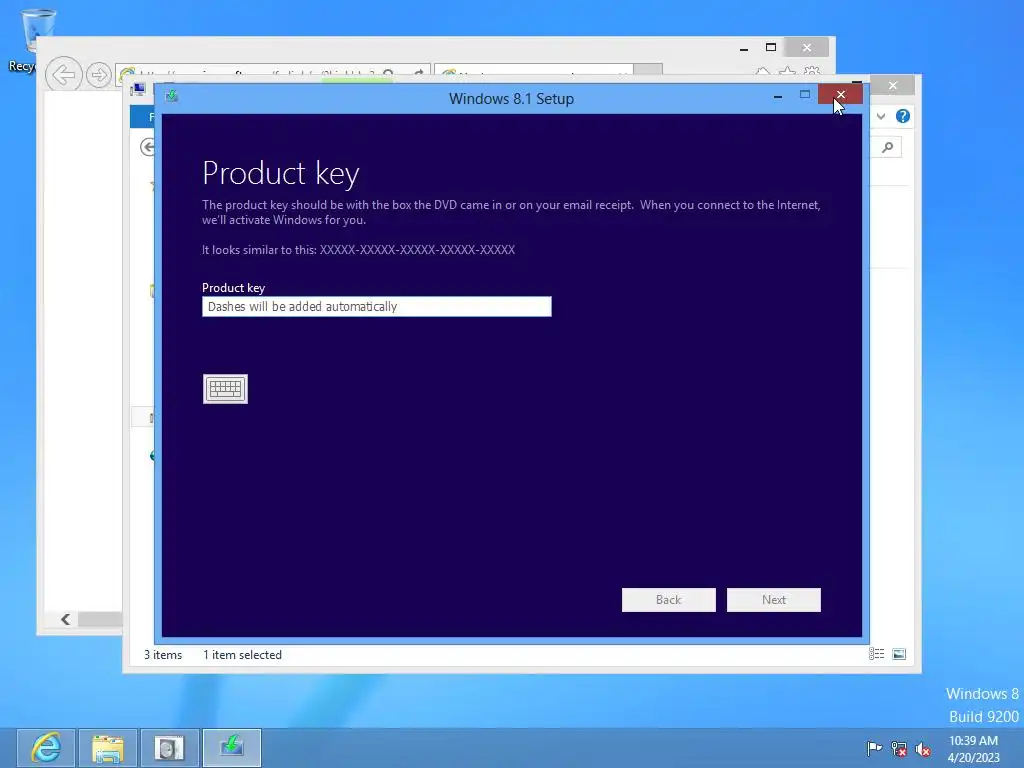Close the File Explorer window
The width and height of the screenshot is (1024, 768).
pyautogui.click(x=893, y=86)
